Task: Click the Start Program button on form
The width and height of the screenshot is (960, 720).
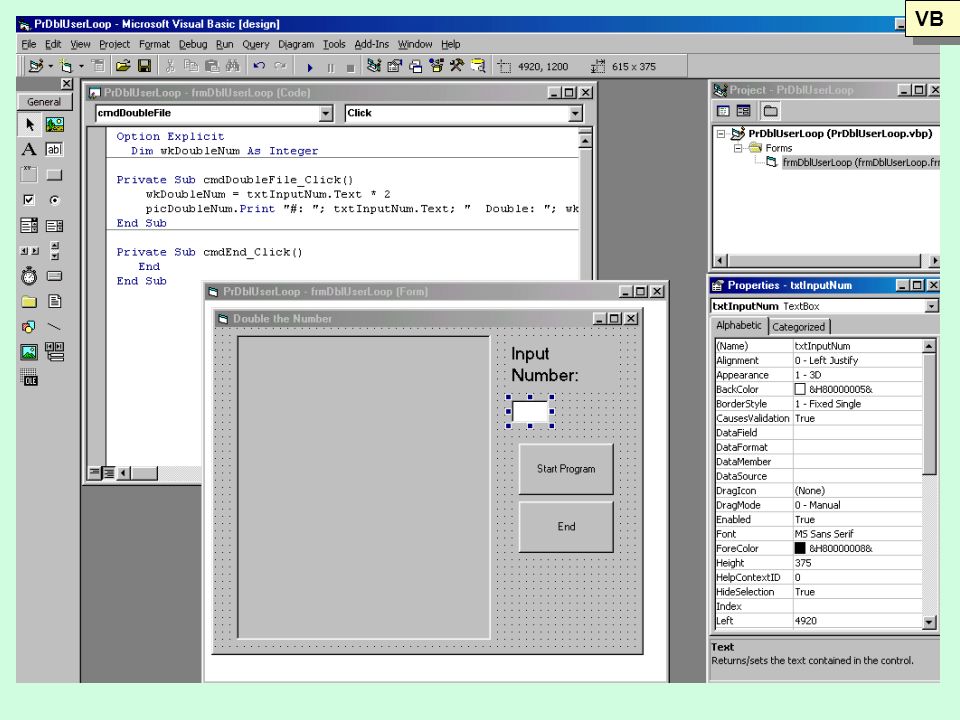Action: tap(566, 469)
